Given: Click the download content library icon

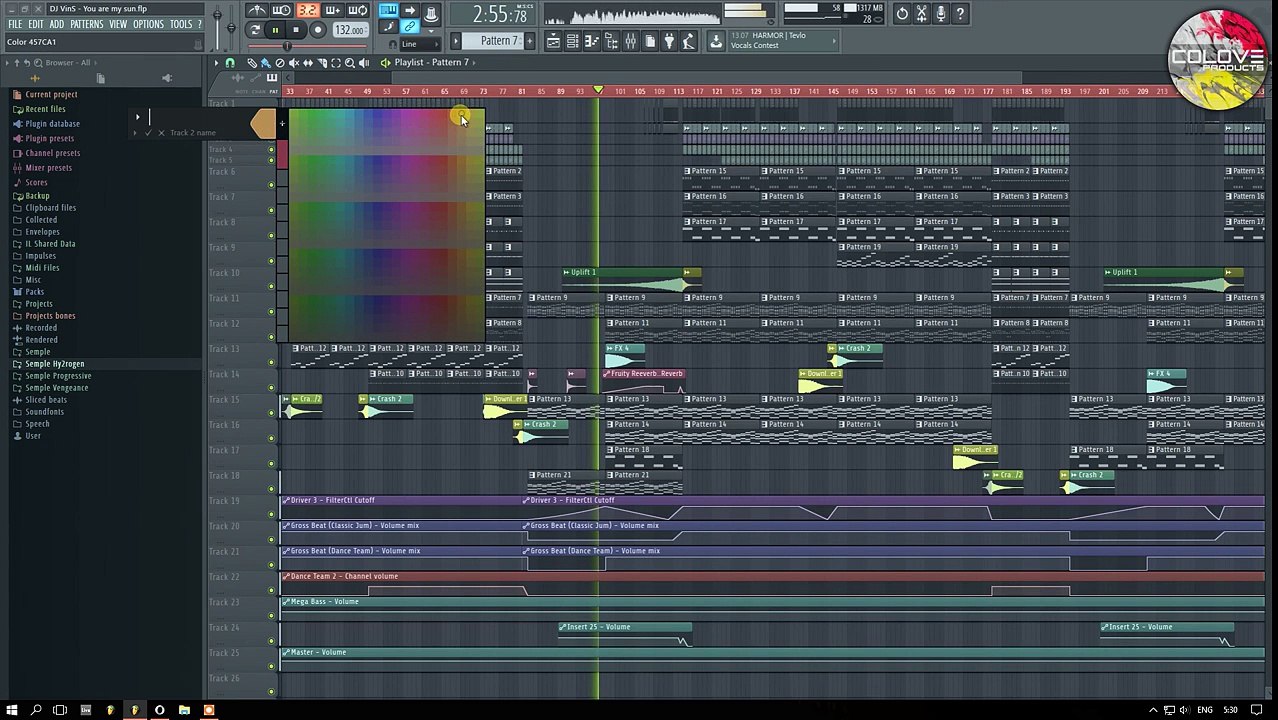Looking at the screenshot, I should 716,41.
